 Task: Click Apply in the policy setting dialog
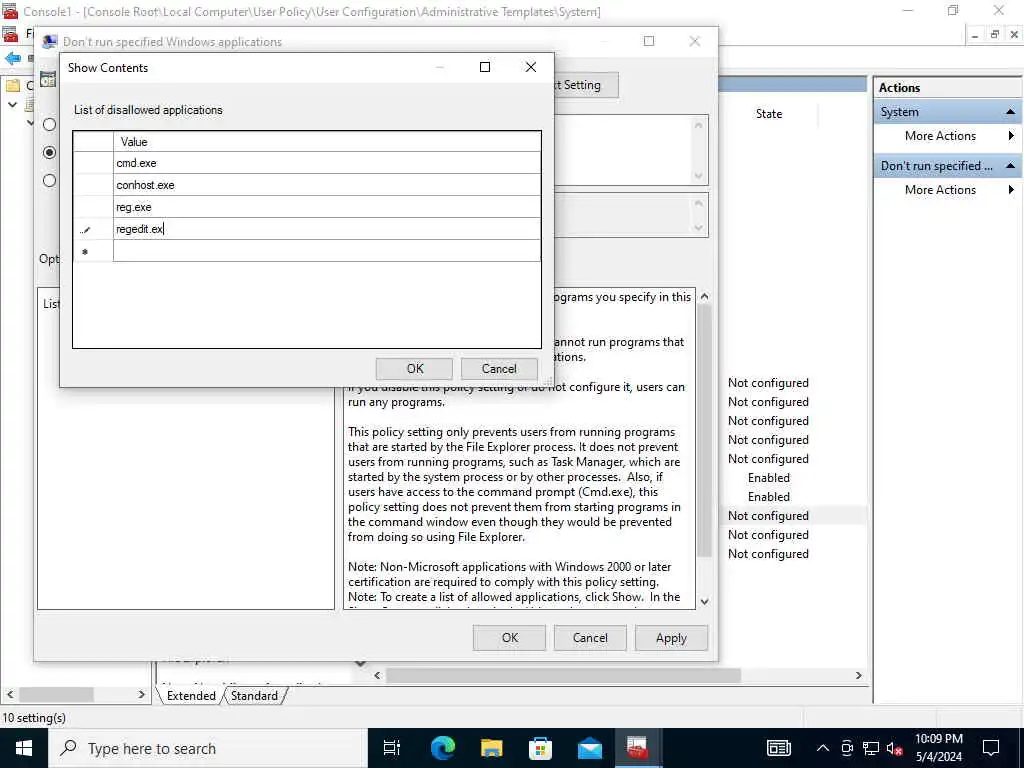point(671,638)
